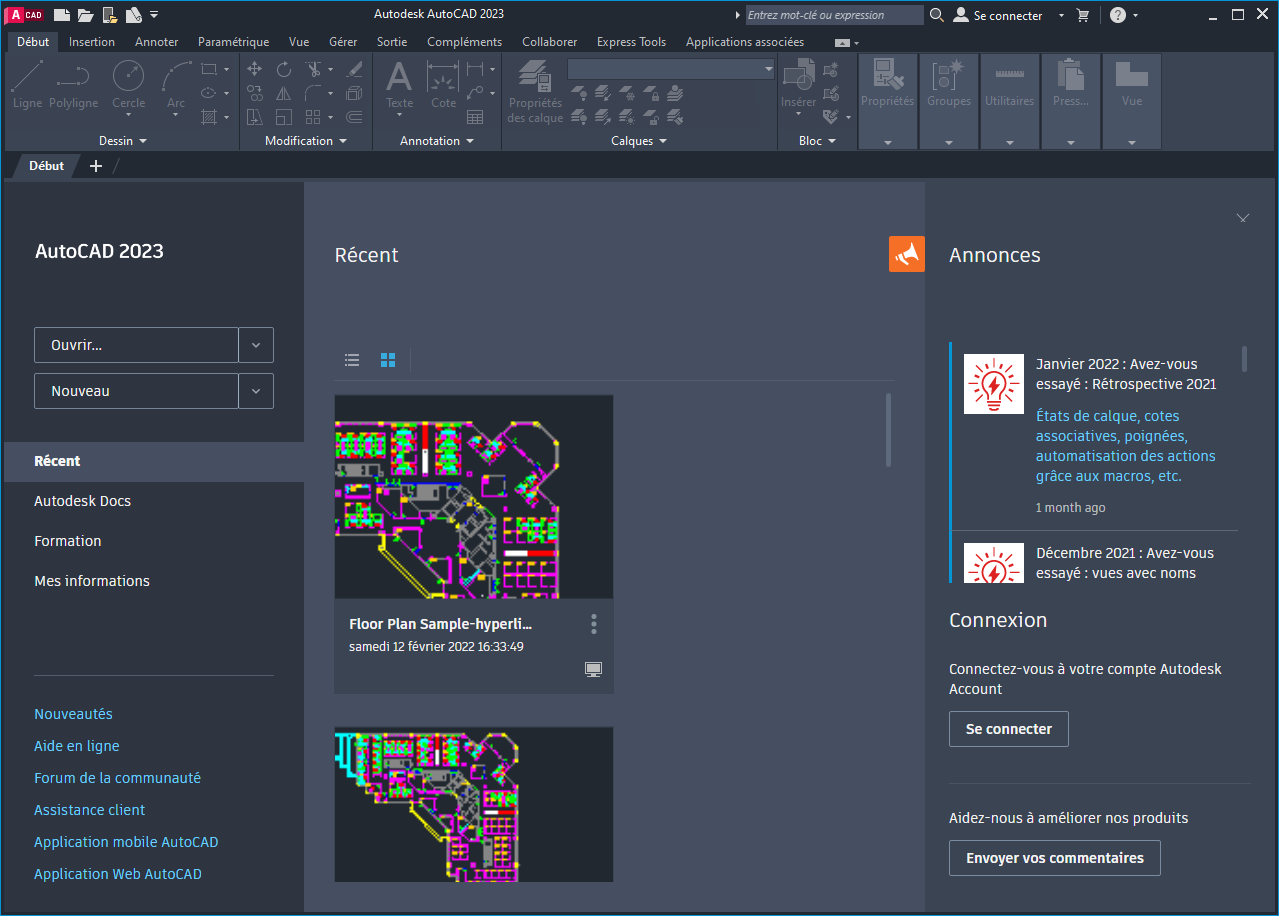Click the Copy tool icon
Viewport: 1279px width, 916px height.
[x=255, y=93]
